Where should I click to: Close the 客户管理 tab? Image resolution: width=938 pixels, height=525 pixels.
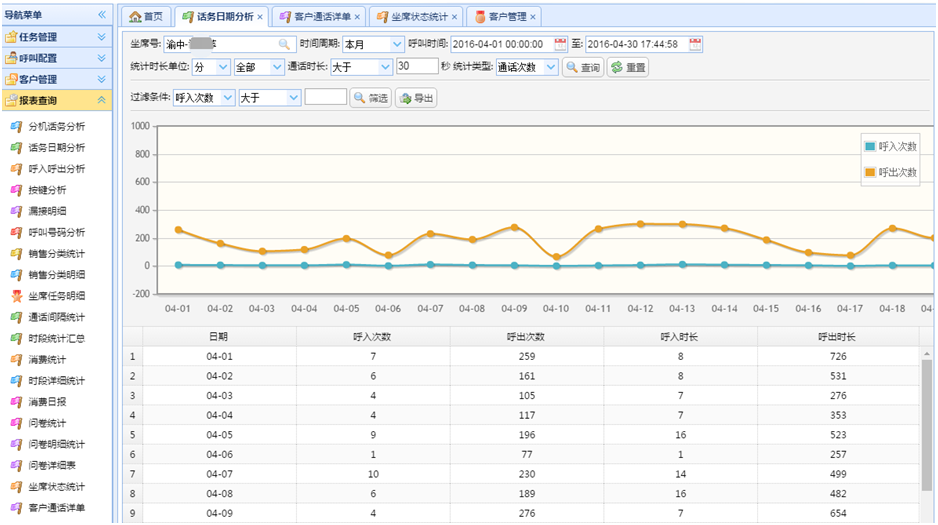(532, 17)
